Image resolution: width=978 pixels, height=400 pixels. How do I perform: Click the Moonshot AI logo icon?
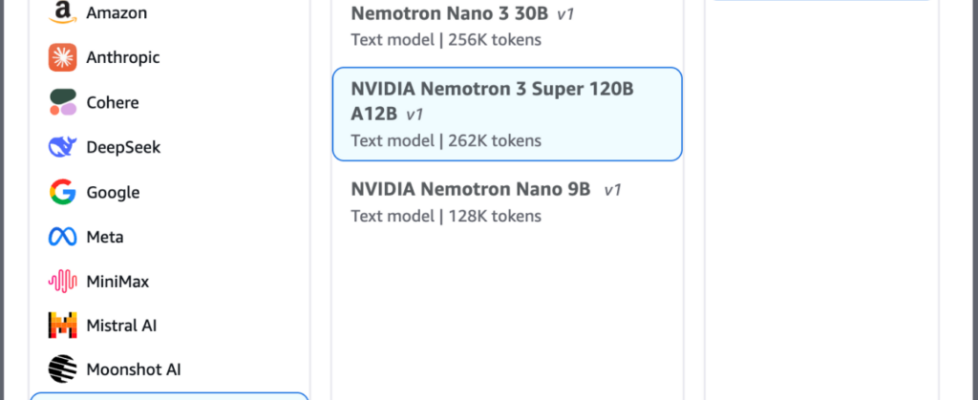pos(62,369)
